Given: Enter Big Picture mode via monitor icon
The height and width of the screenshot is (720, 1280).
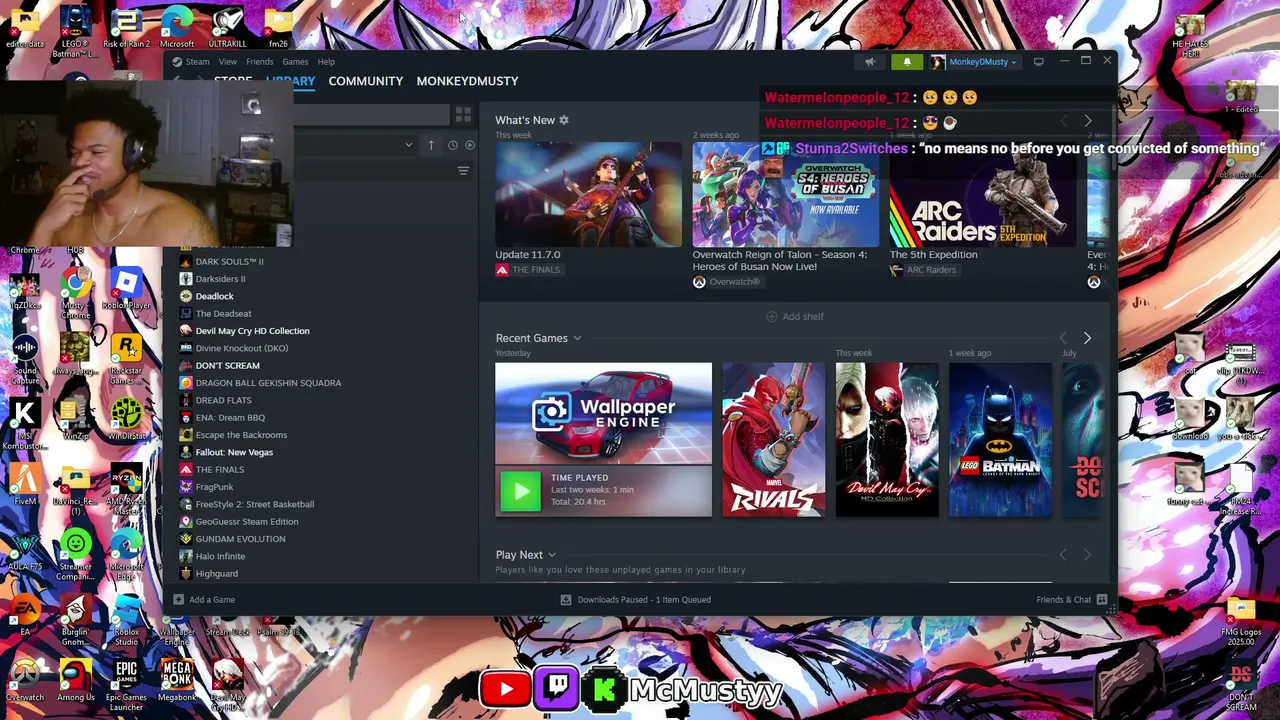Looking at the screenshot, I should tap(1038, 62).
